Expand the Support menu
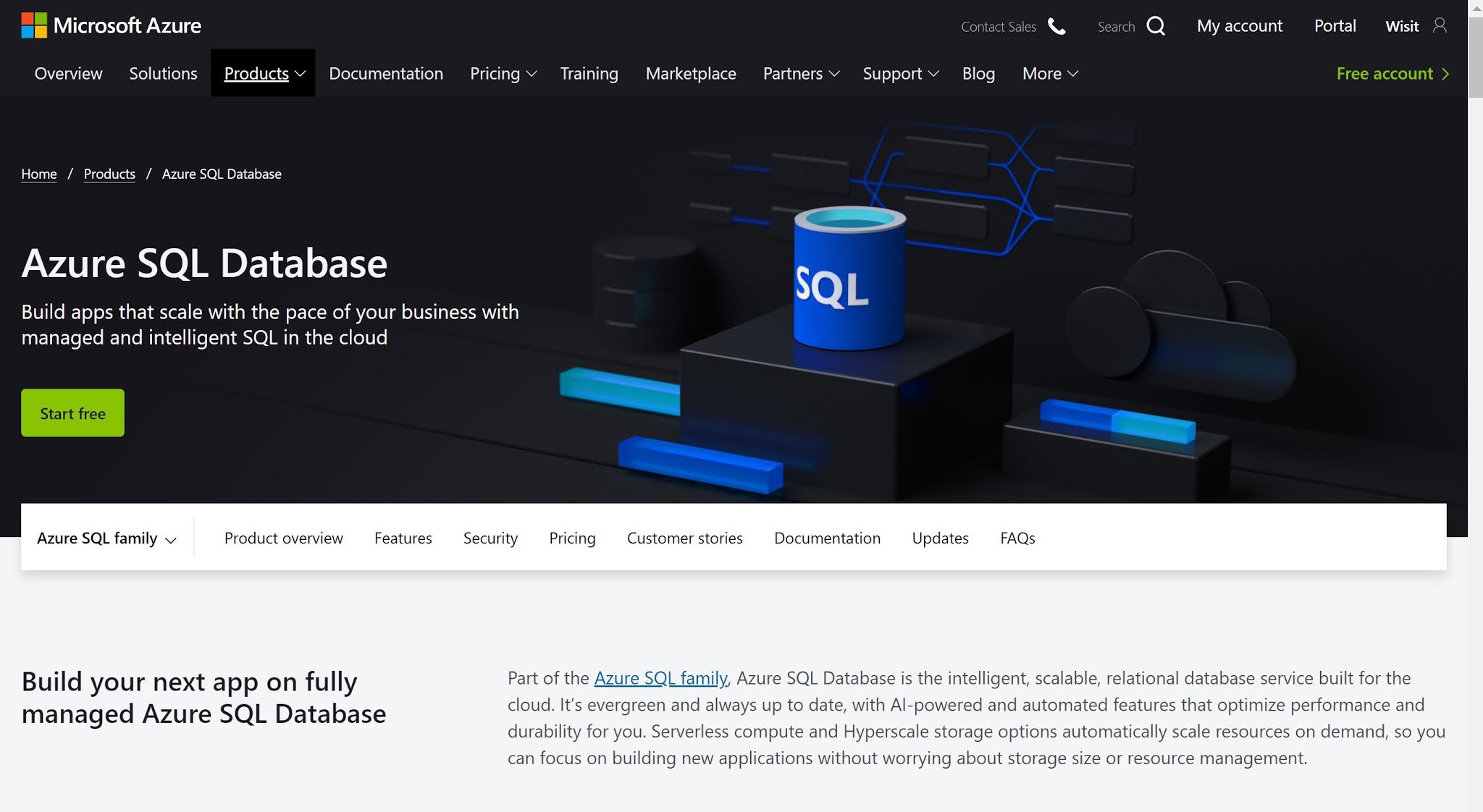The height and width of the screenshot is (812, 1483). (x=900, y=73)
